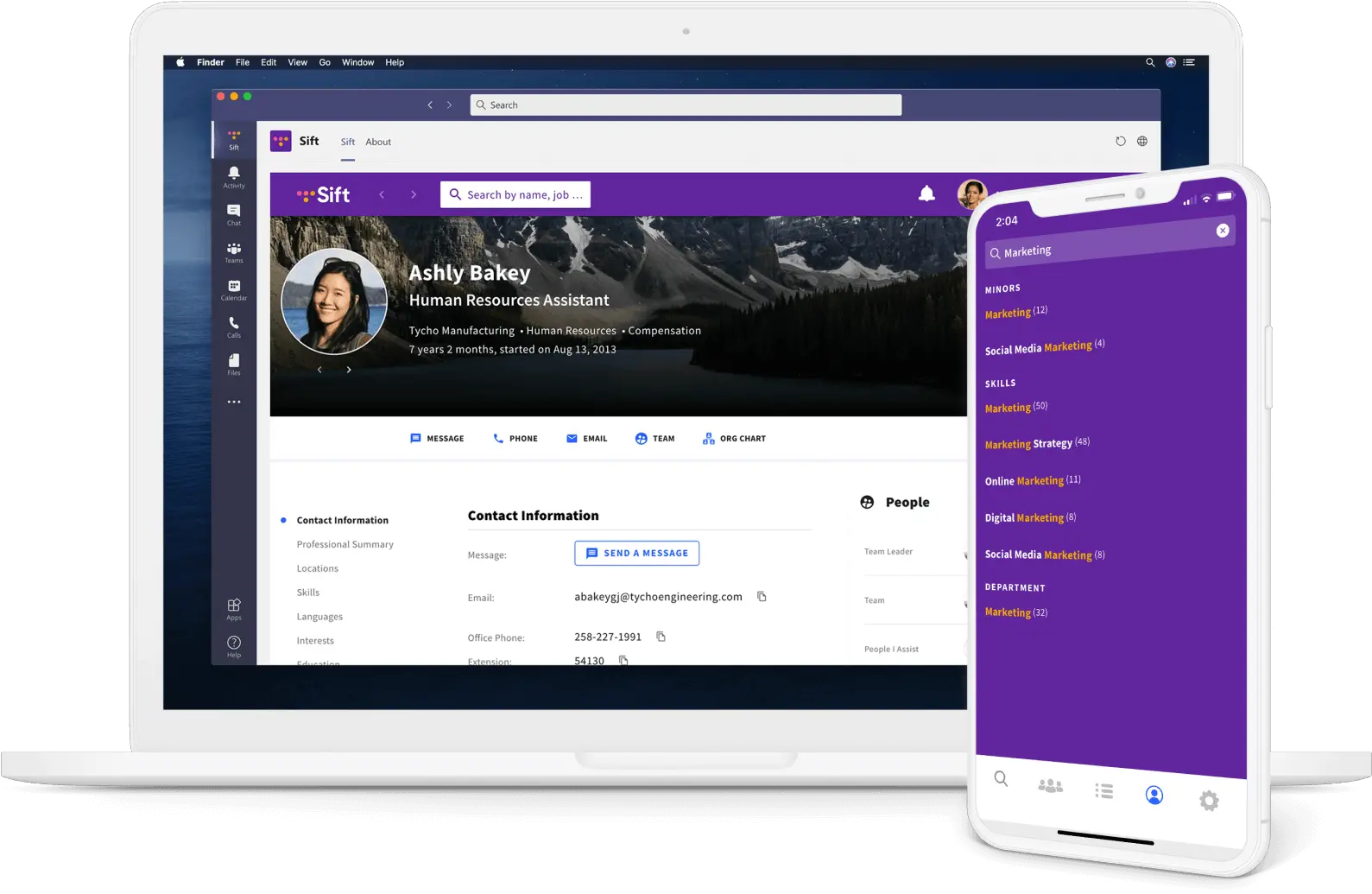Click the reload tab icon
This screenshot has width=1372, height=894.
tap(1121, 141)
